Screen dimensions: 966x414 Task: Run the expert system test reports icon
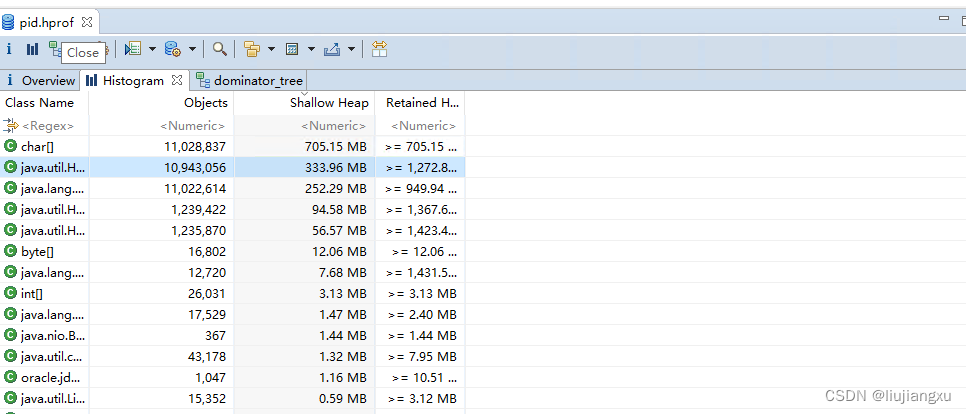point(132,49)
